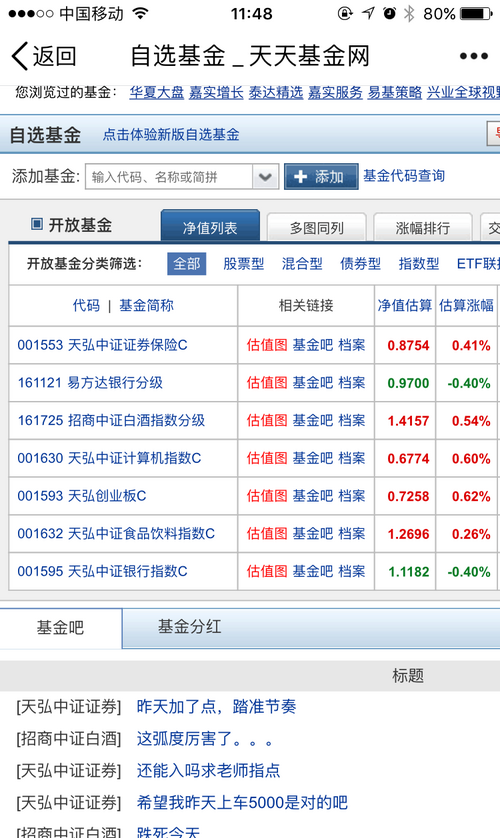Click net value 0.8754

[x=408, y=346]
